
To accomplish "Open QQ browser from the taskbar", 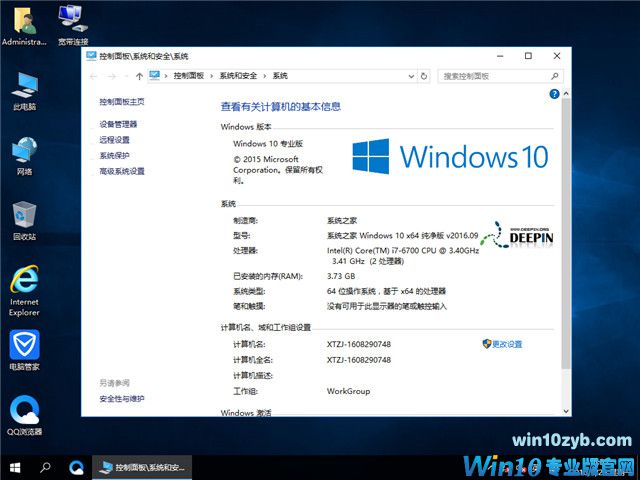I will [76, 468].
